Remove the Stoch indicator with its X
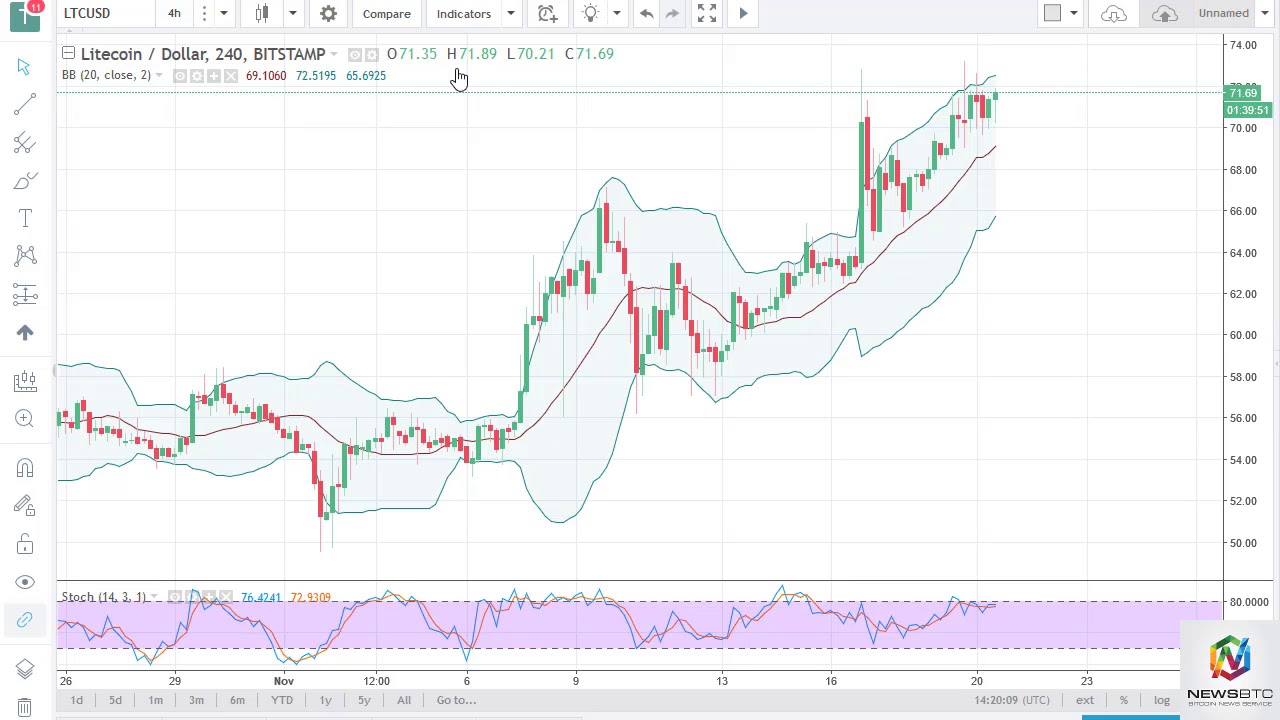The image size is (1280, 720). pyautogui.click(x=226, y=597)
